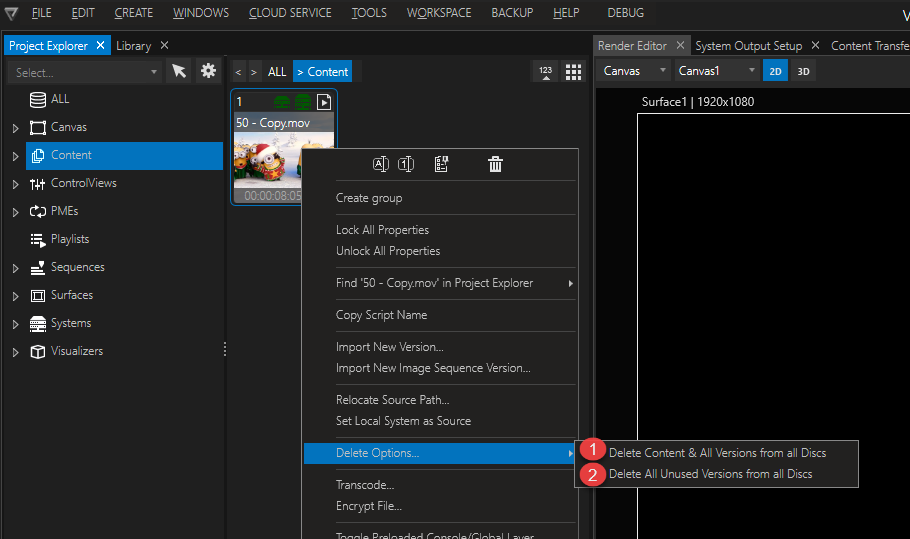Navigate forward with the > arrow
Screen dimensions: 910x539
[x=254, y=72]
